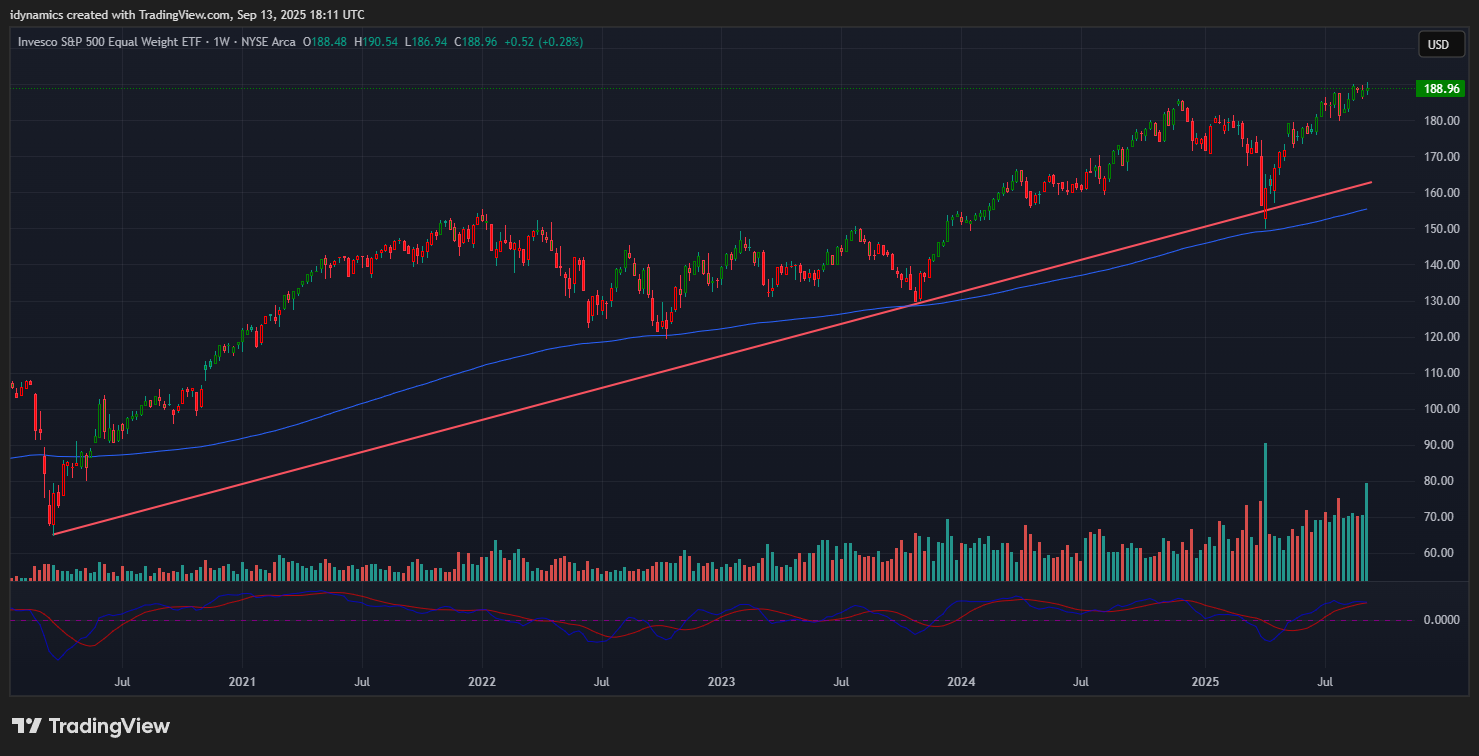Screen dimensions: 1479x756
Task: Click the tallest volume bar in 2025
Action: coord(1265,510)
